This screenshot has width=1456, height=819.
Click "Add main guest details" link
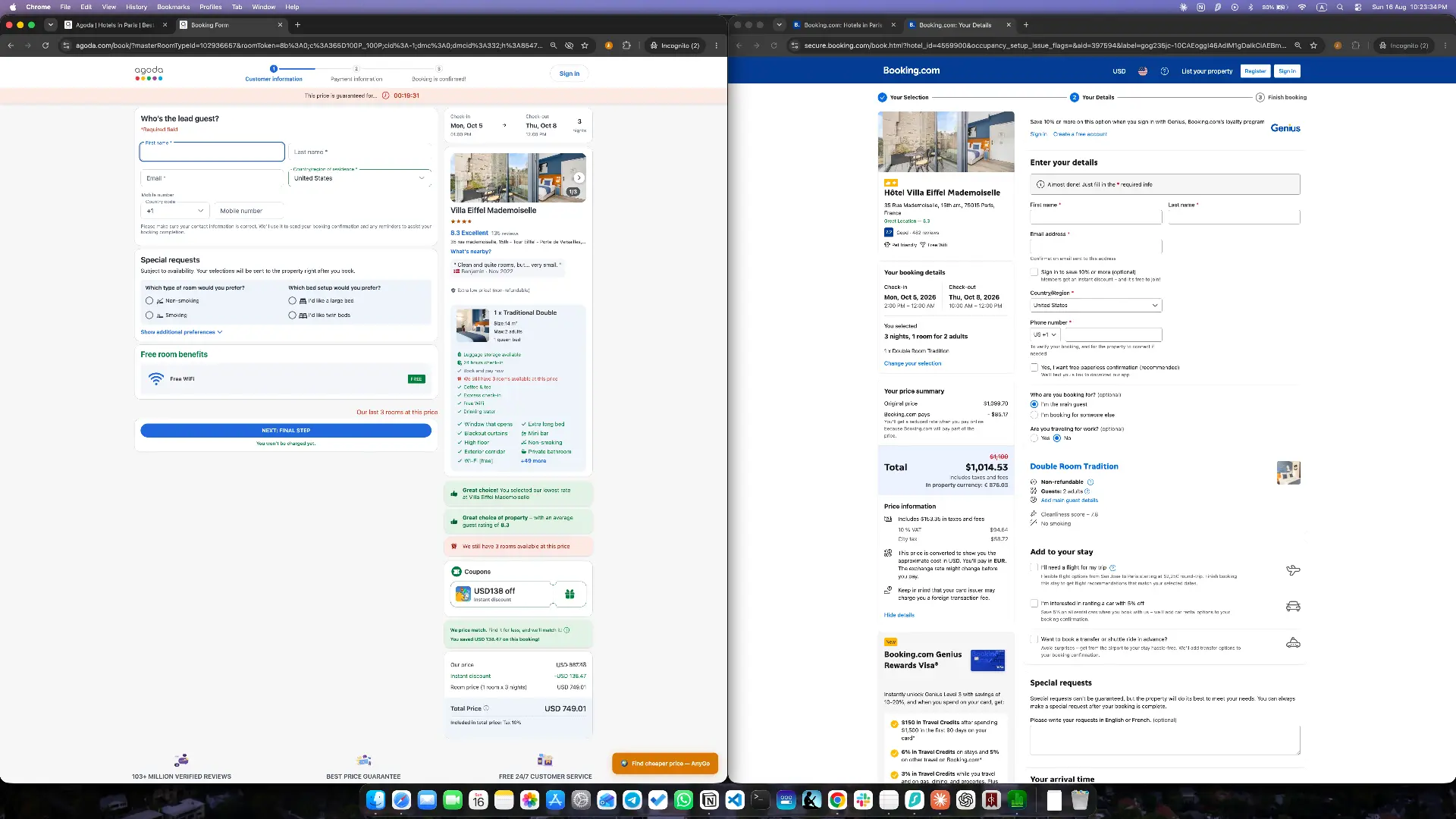(1069, 500)
